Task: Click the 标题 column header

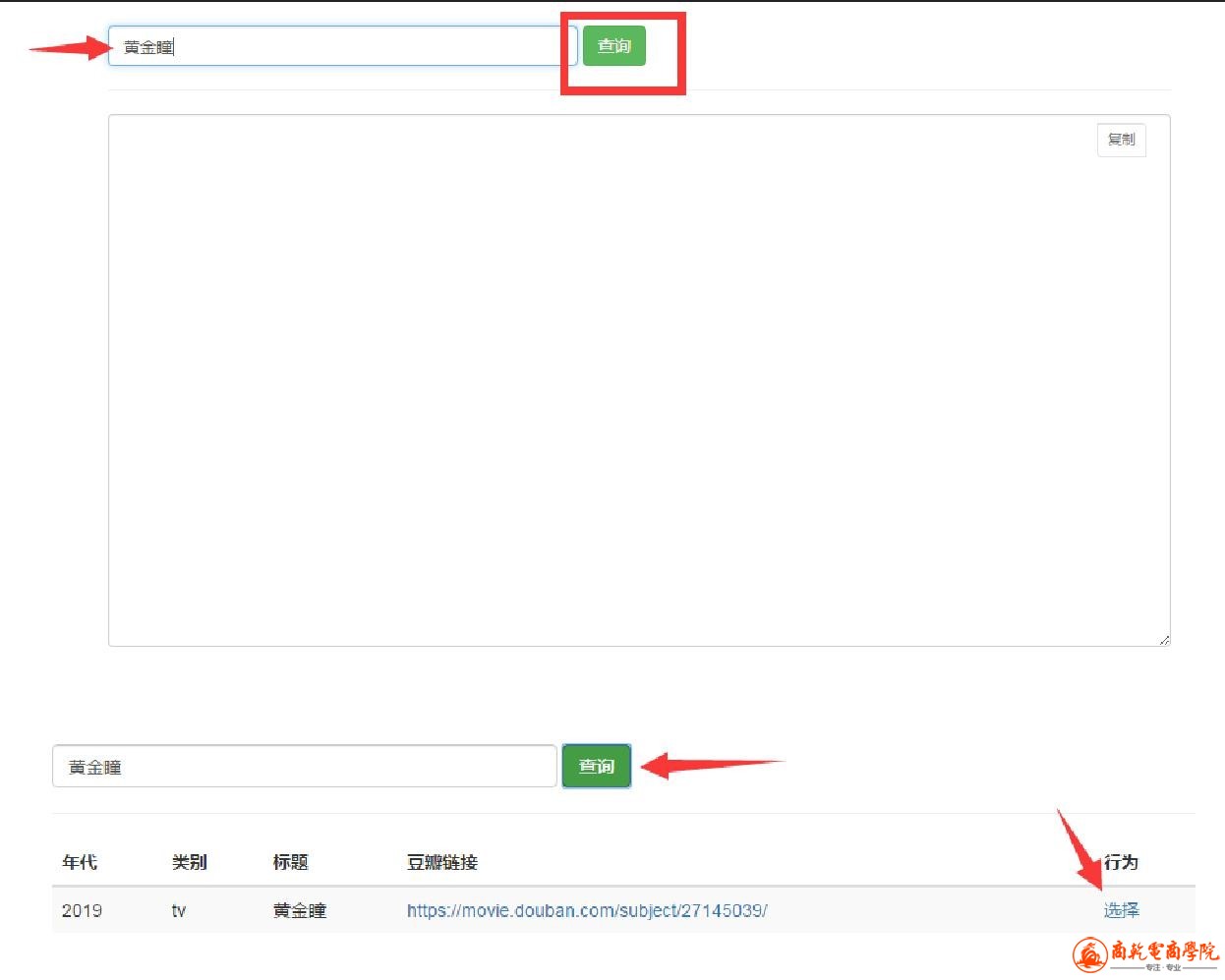Action: 290,862
